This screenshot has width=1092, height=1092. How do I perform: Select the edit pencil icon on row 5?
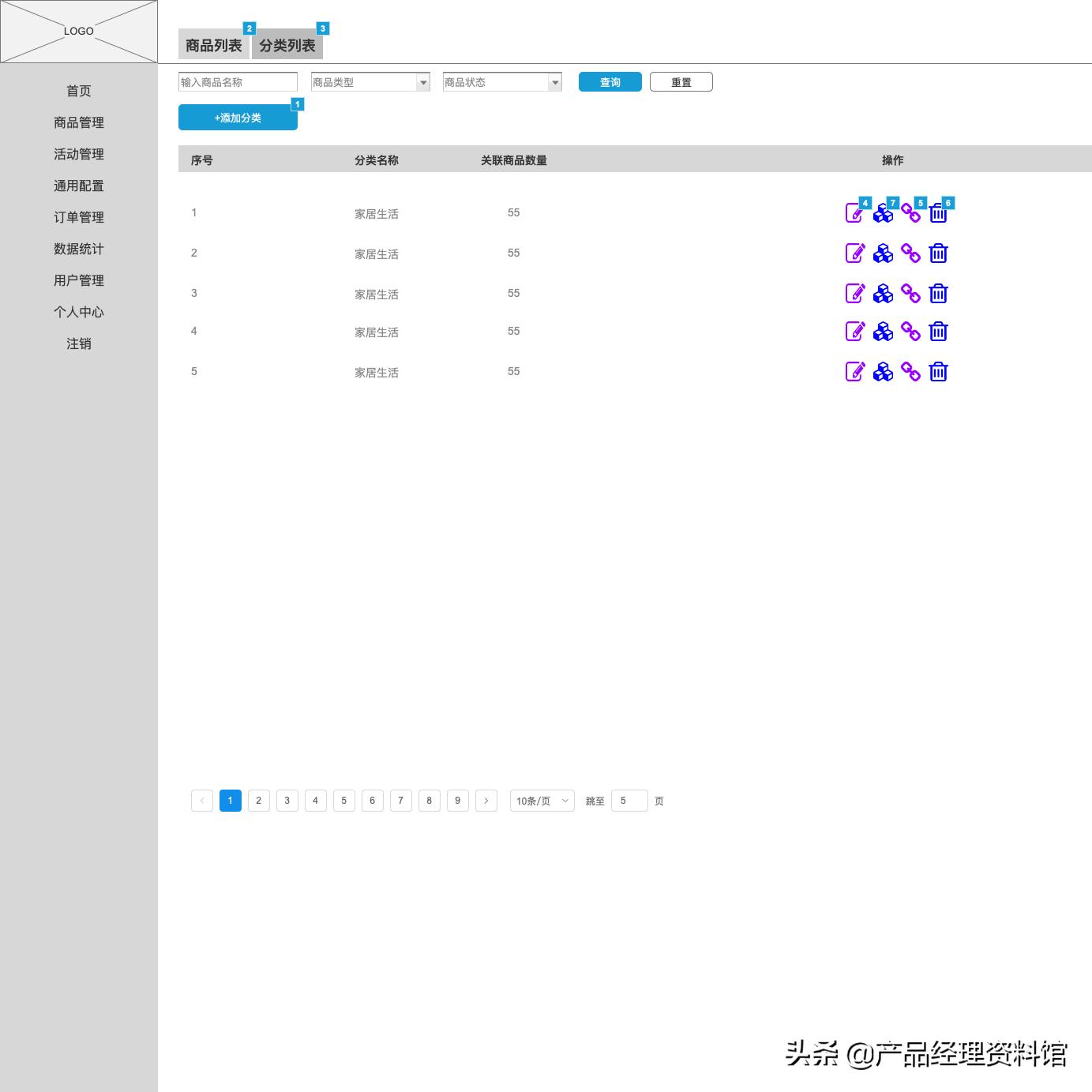click(854, 371)
